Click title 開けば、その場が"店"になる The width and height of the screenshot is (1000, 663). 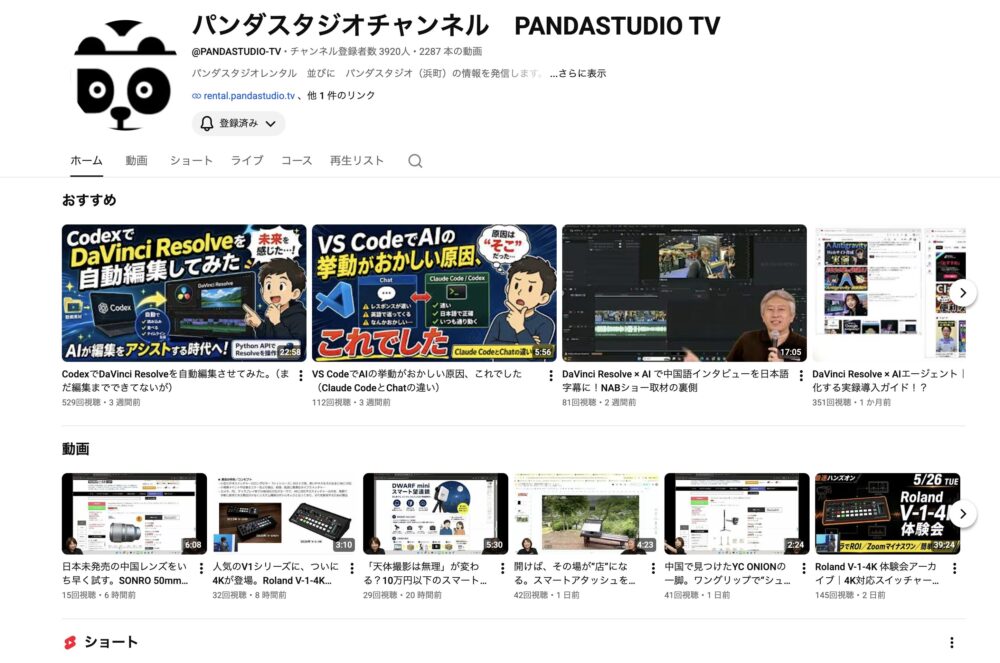pyautogui.click(x=575, y=573)
